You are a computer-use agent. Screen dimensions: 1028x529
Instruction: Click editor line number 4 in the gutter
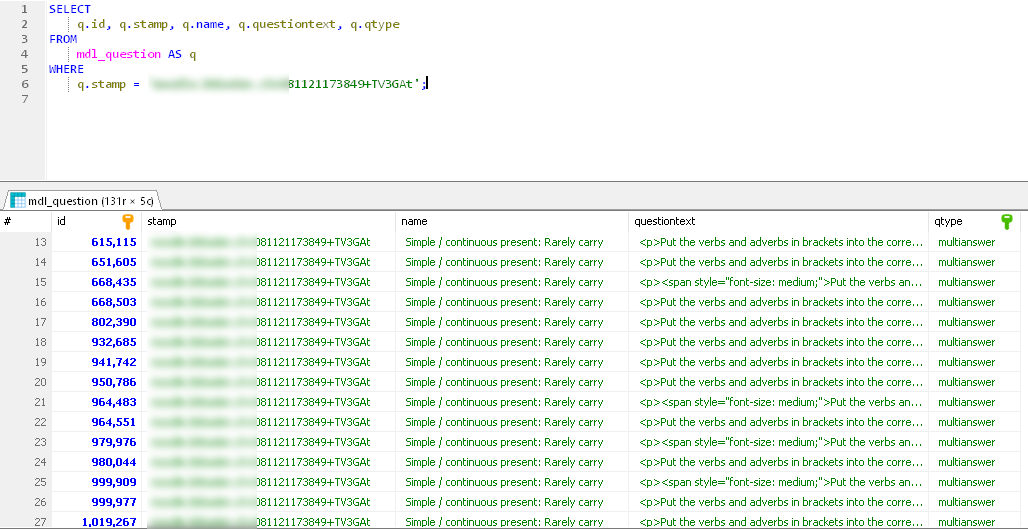pyautogui.click(x=24, y=54)
